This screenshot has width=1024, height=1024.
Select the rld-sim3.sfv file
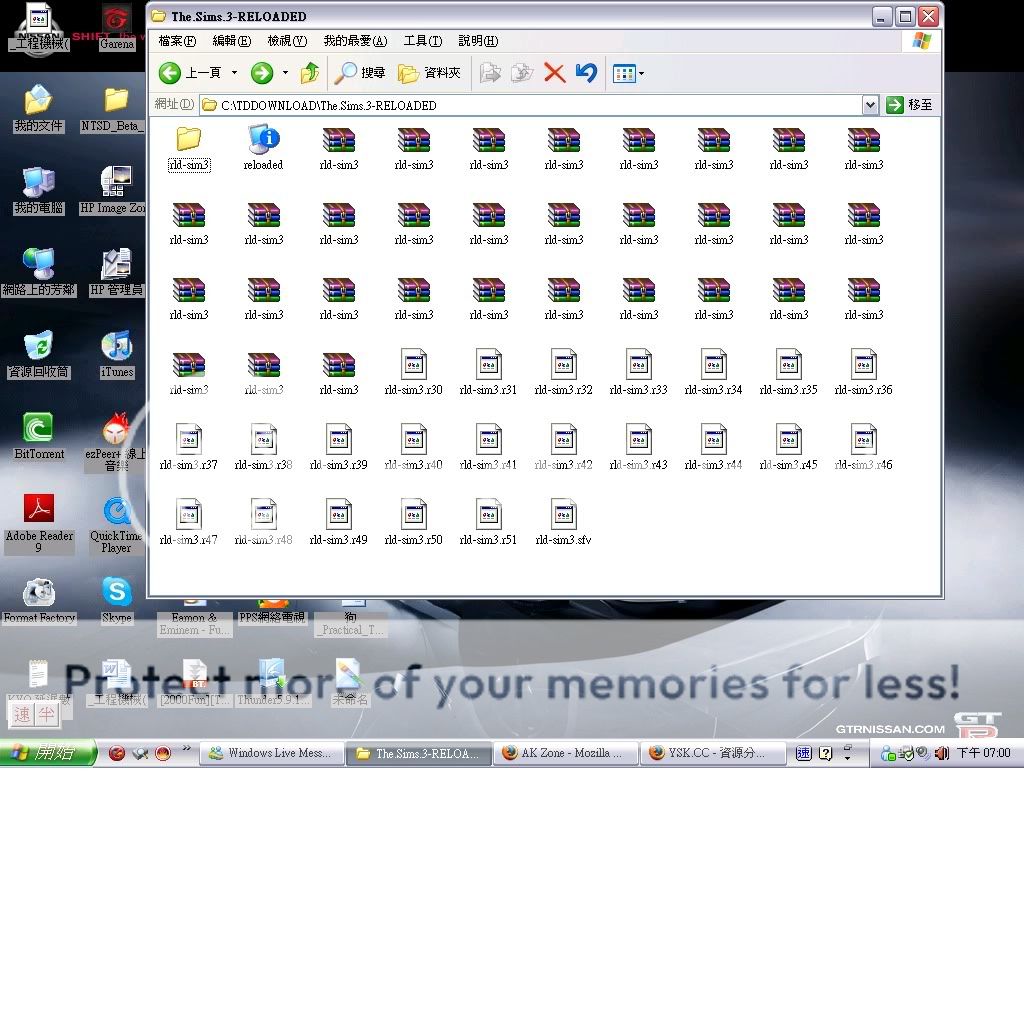(x=563, y=521)
